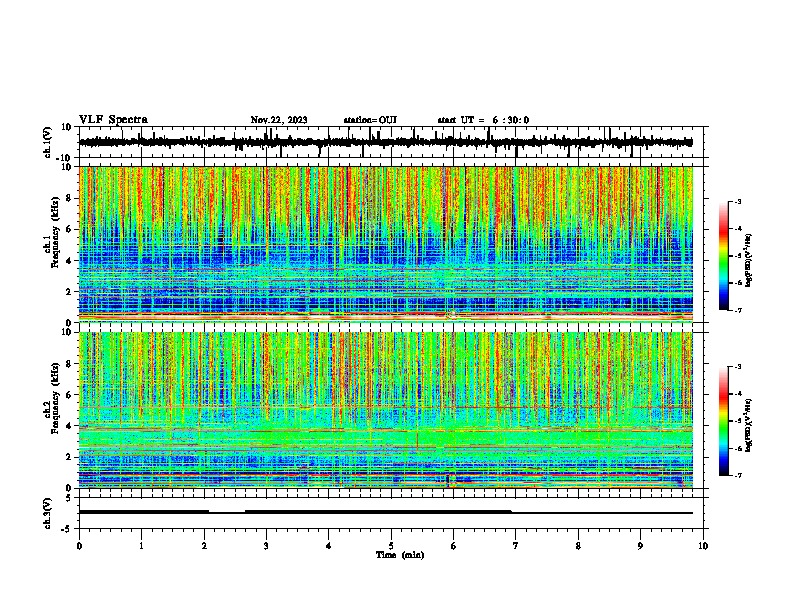Click the 'station=OUI' label
This screenshot has height=612, width=792.
click(370, 120)
